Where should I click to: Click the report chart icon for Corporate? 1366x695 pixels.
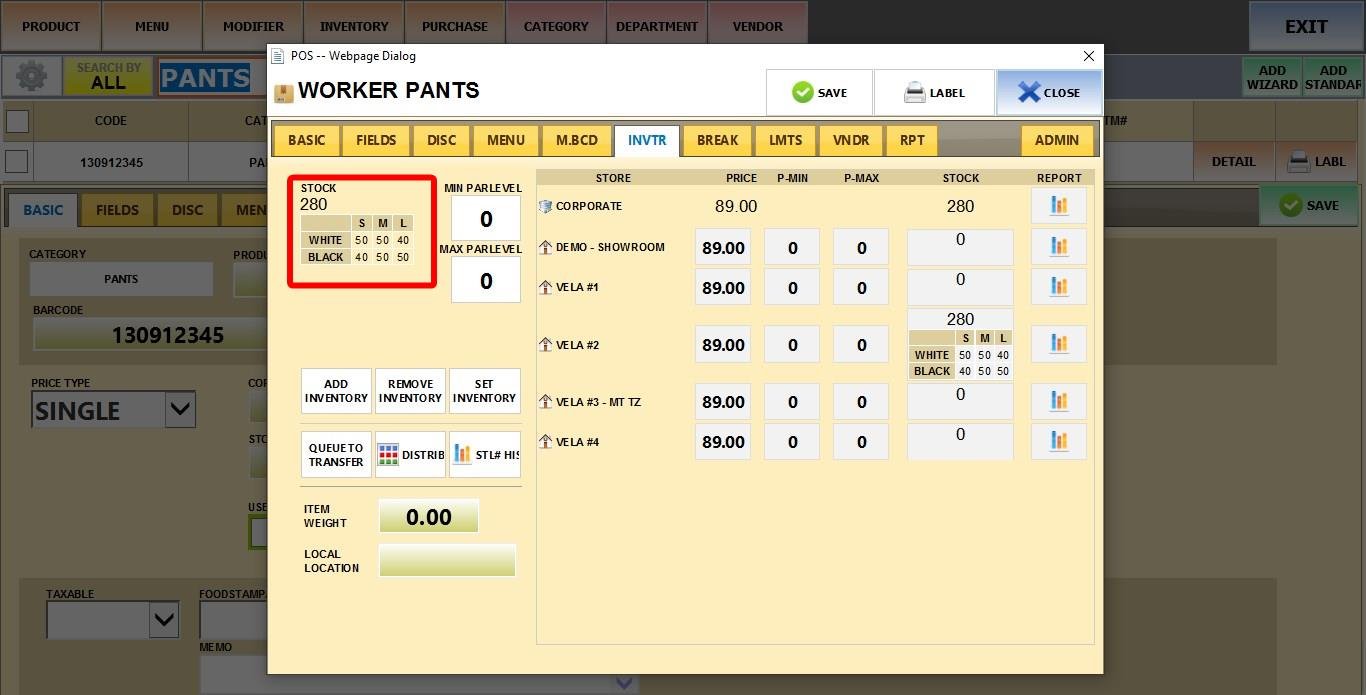pyautogui.click(x=1058, y=206)
